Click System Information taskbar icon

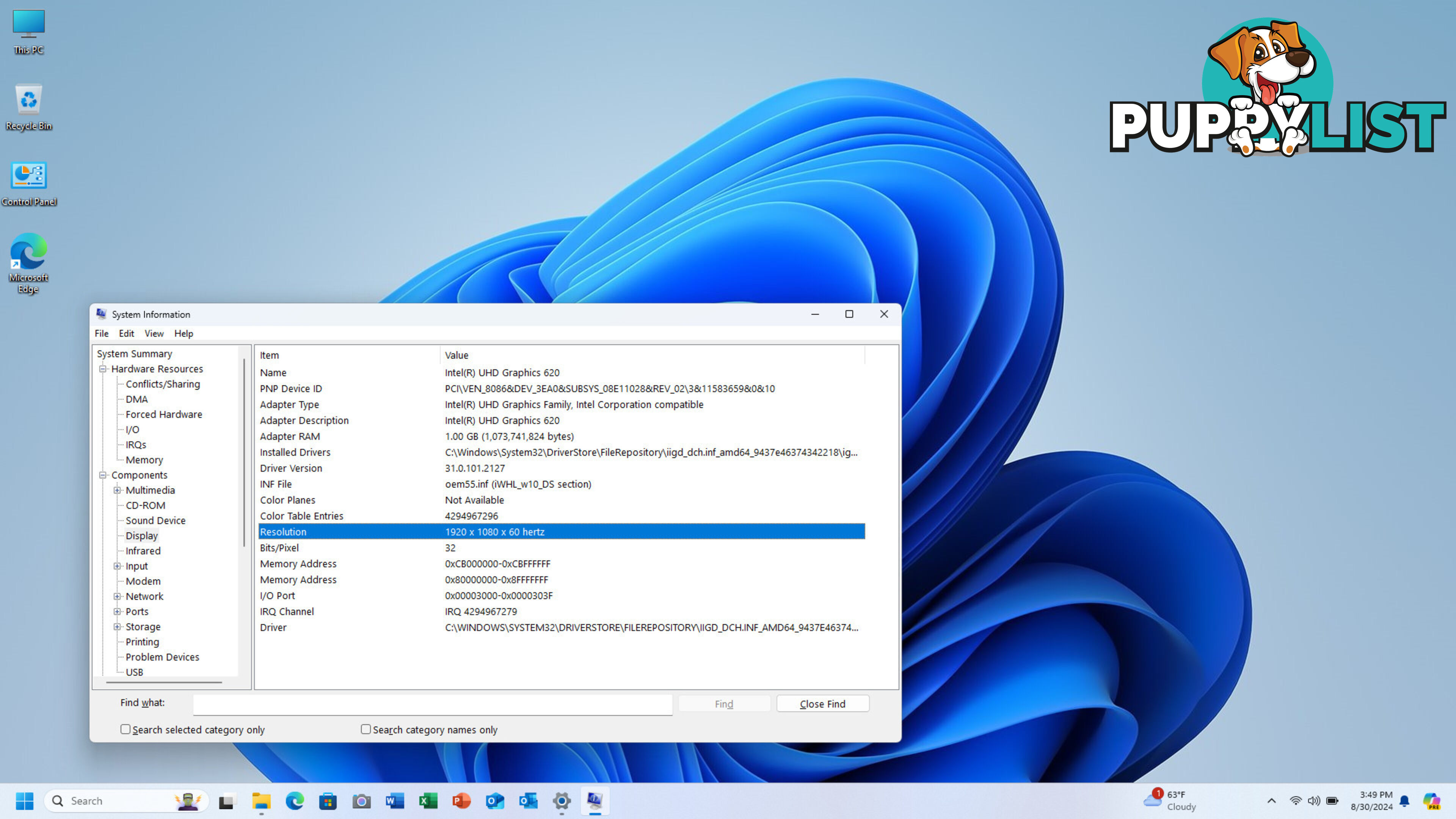595,800
